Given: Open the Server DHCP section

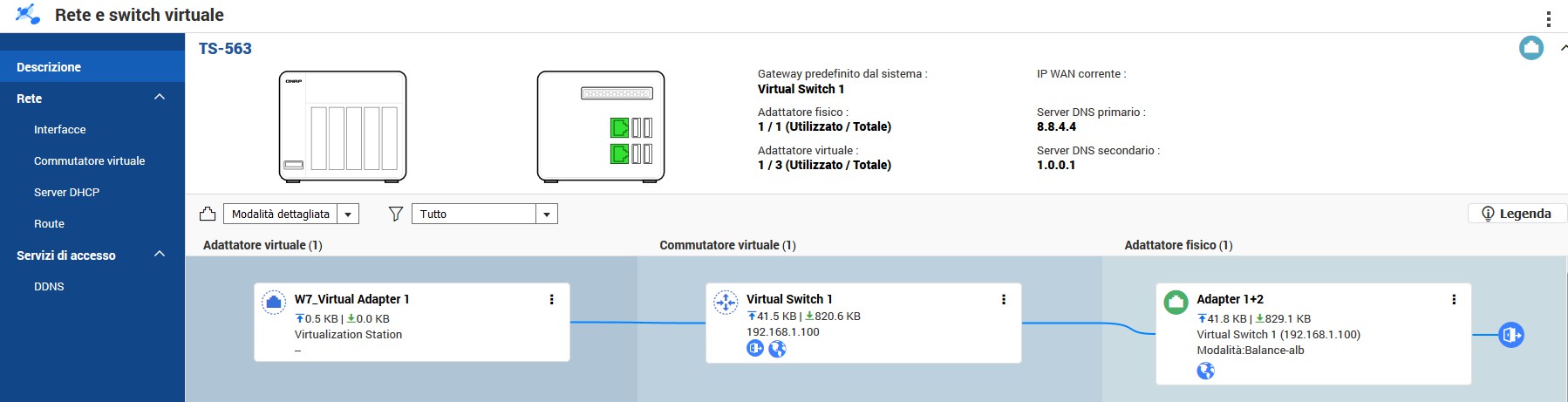Looking at the screenshot, I should tap(66, 192).
